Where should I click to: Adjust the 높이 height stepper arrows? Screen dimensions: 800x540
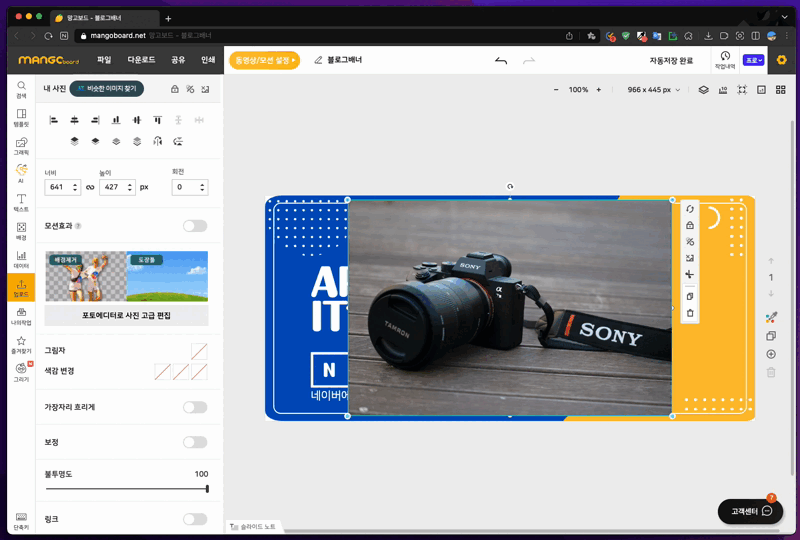tap(130, 187)
